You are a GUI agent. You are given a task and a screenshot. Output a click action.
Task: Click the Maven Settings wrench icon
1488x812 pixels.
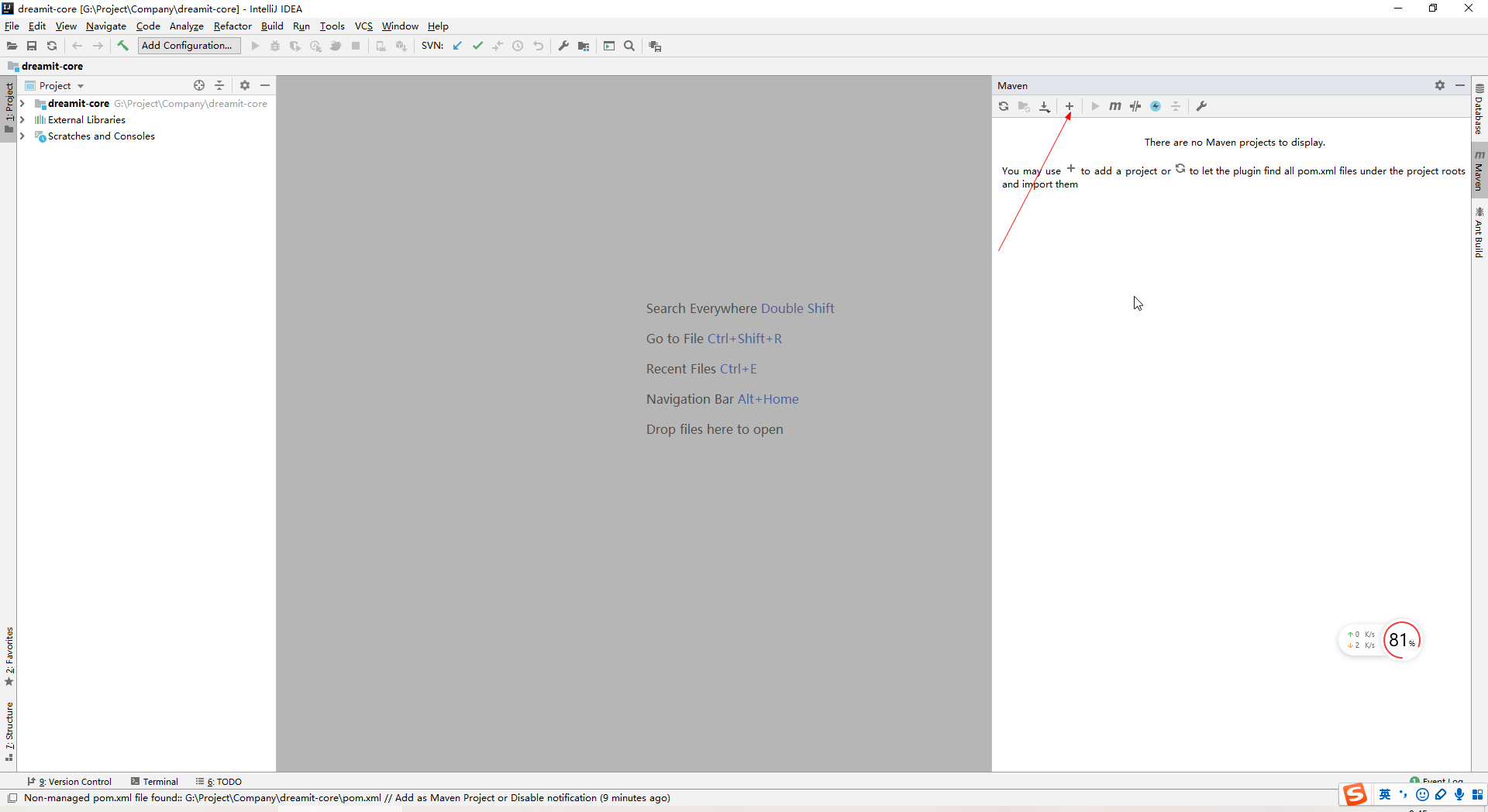pyautogui.click(x=1202, y=106)
